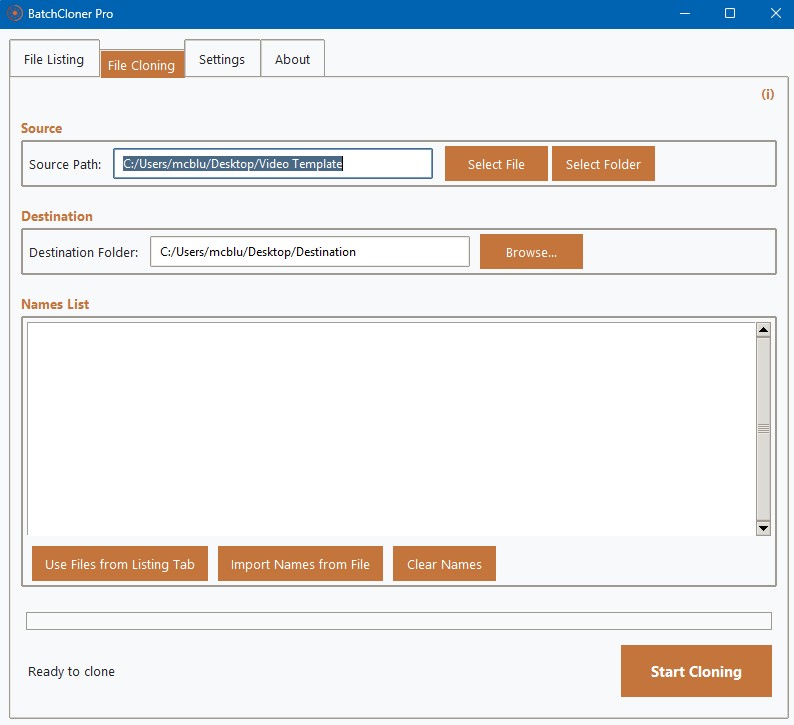Close the BatchCloner Pro window
This screenshot has height=725, width=794.
click(775, 14)
